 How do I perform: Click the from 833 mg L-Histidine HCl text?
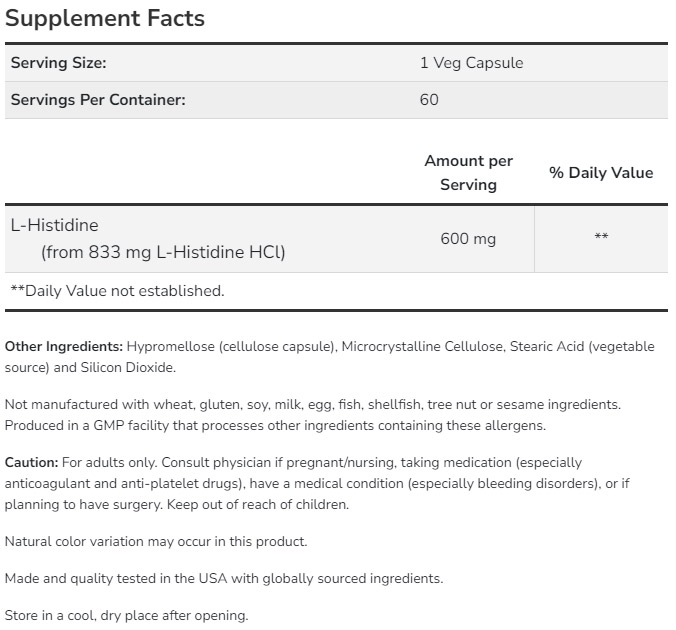(163, 252)
